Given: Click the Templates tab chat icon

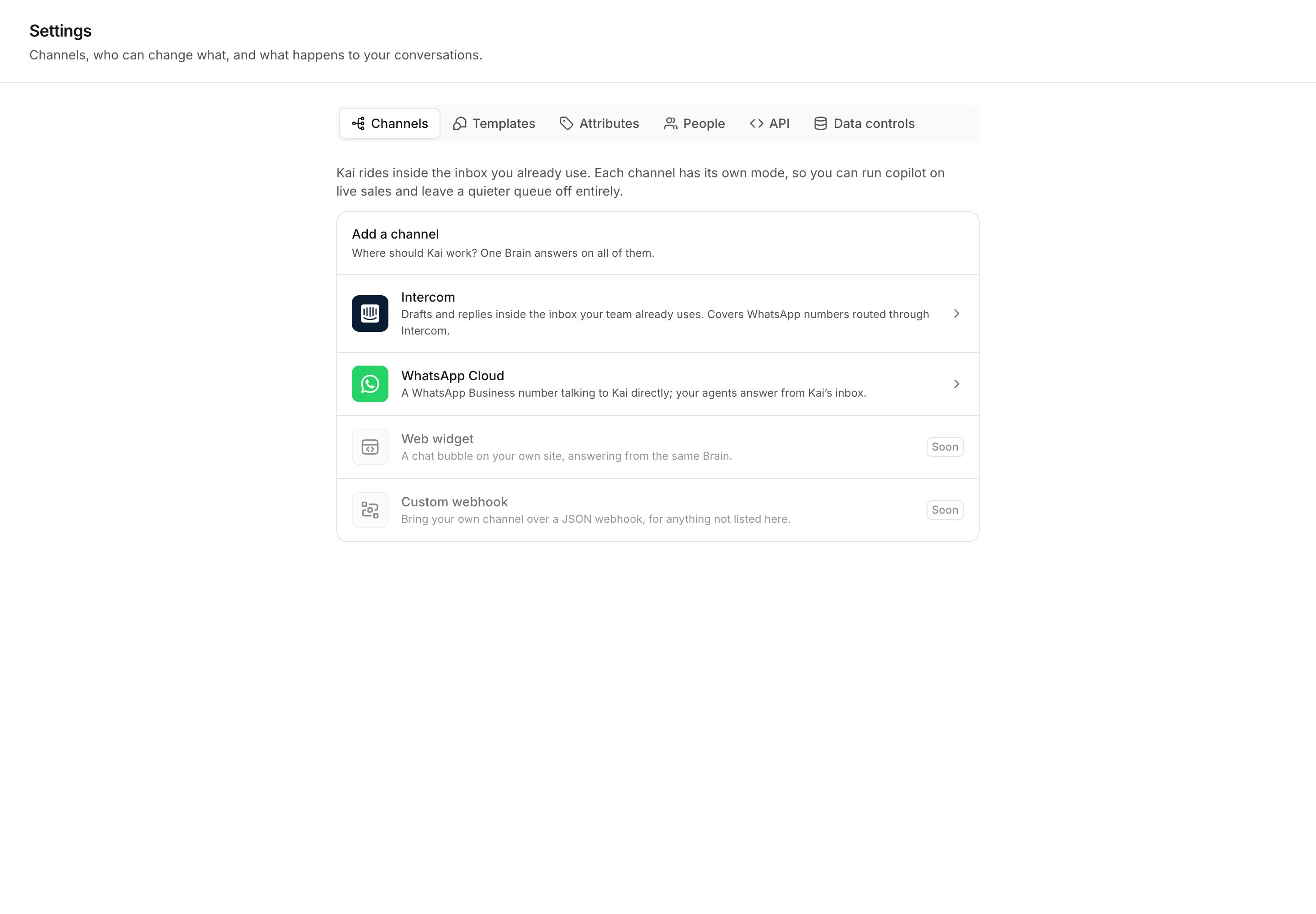Looking at the screenshot, I should [x=459, y=123].
